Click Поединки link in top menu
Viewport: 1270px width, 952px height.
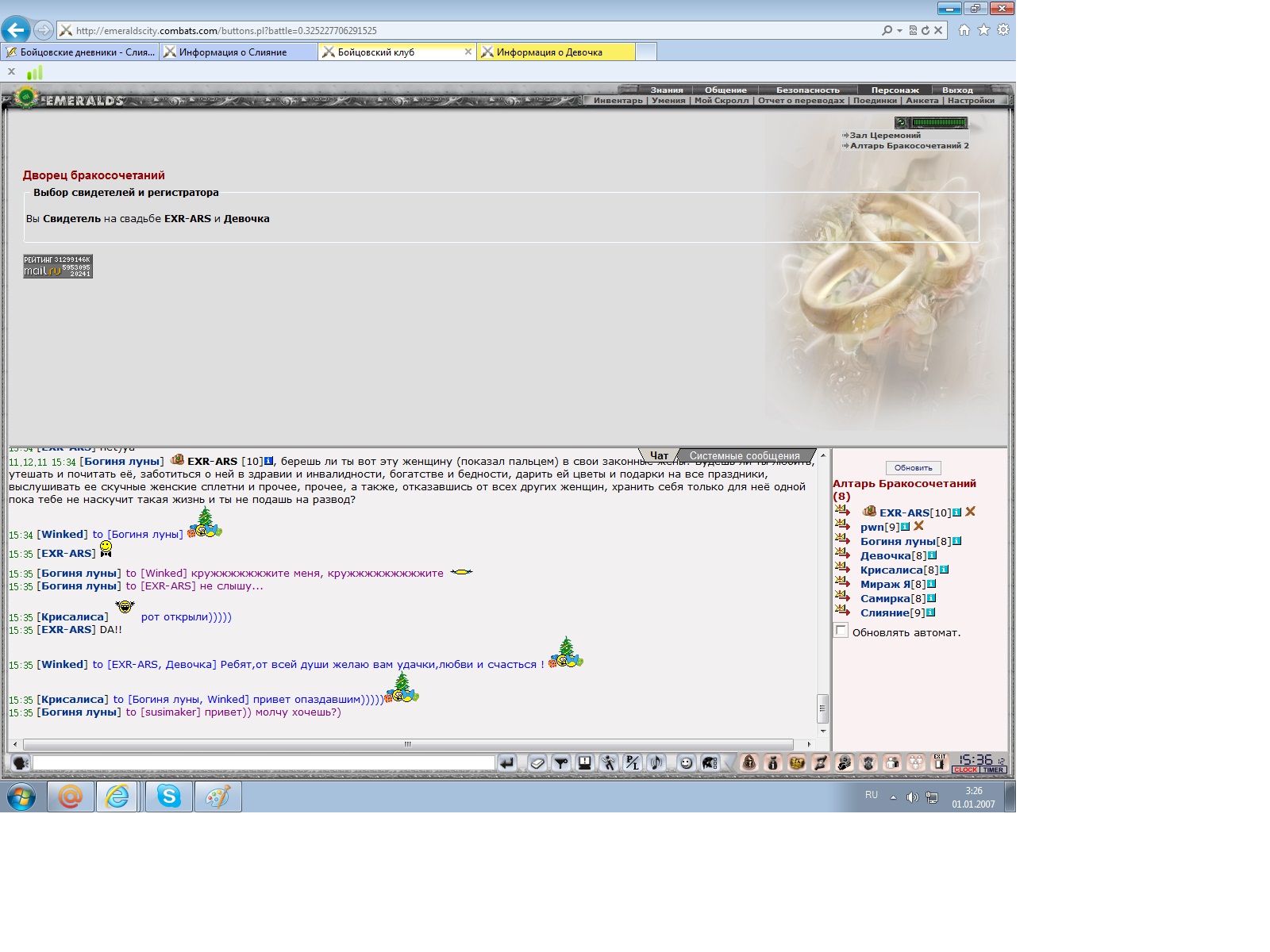(876, 101)
